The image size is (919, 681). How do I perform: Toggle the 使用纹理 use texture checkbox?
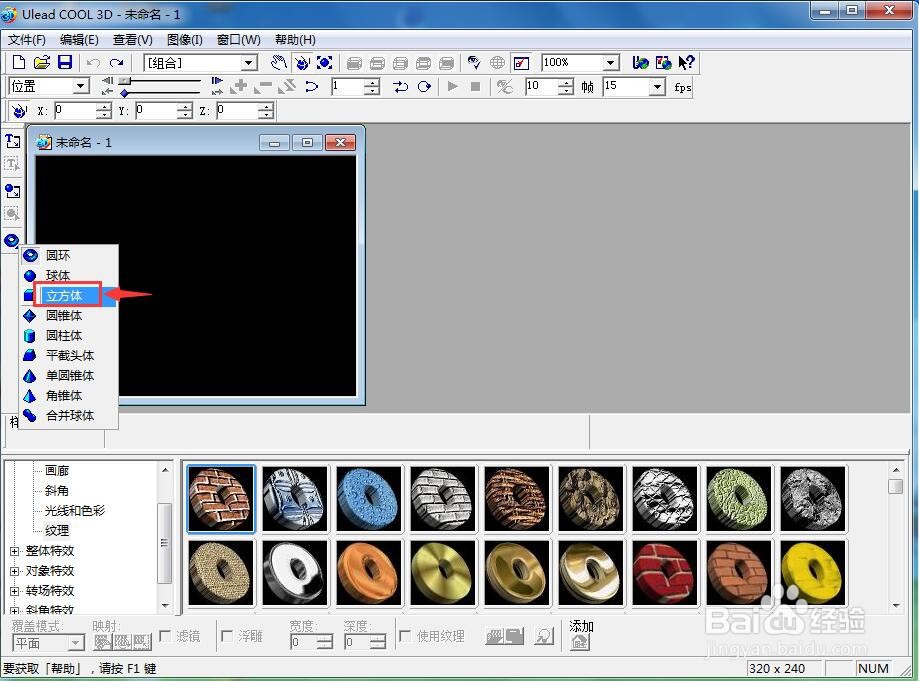(x=404, y=636)
